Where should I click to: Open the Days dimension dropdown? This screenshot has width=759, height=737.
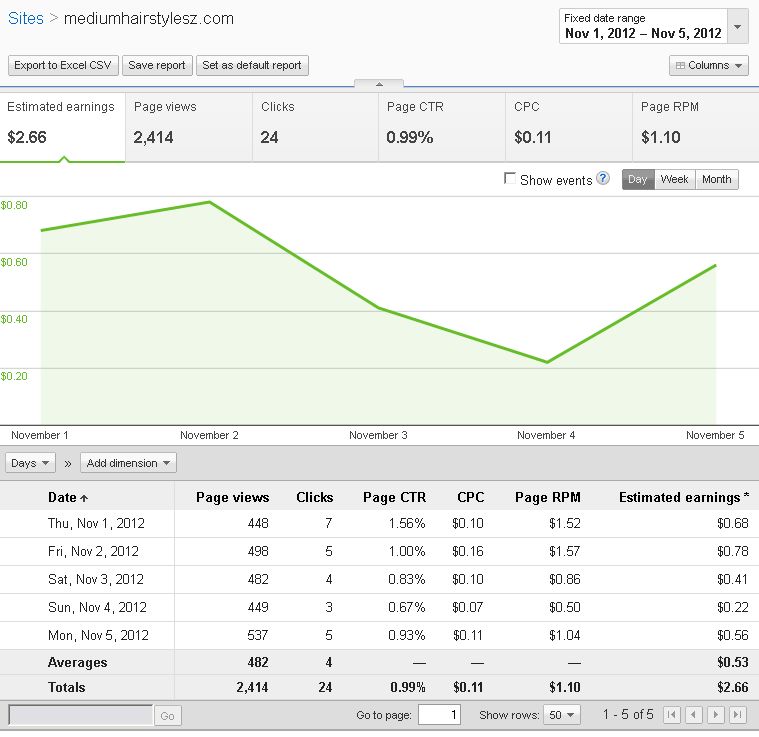click(x=31, y=463)
